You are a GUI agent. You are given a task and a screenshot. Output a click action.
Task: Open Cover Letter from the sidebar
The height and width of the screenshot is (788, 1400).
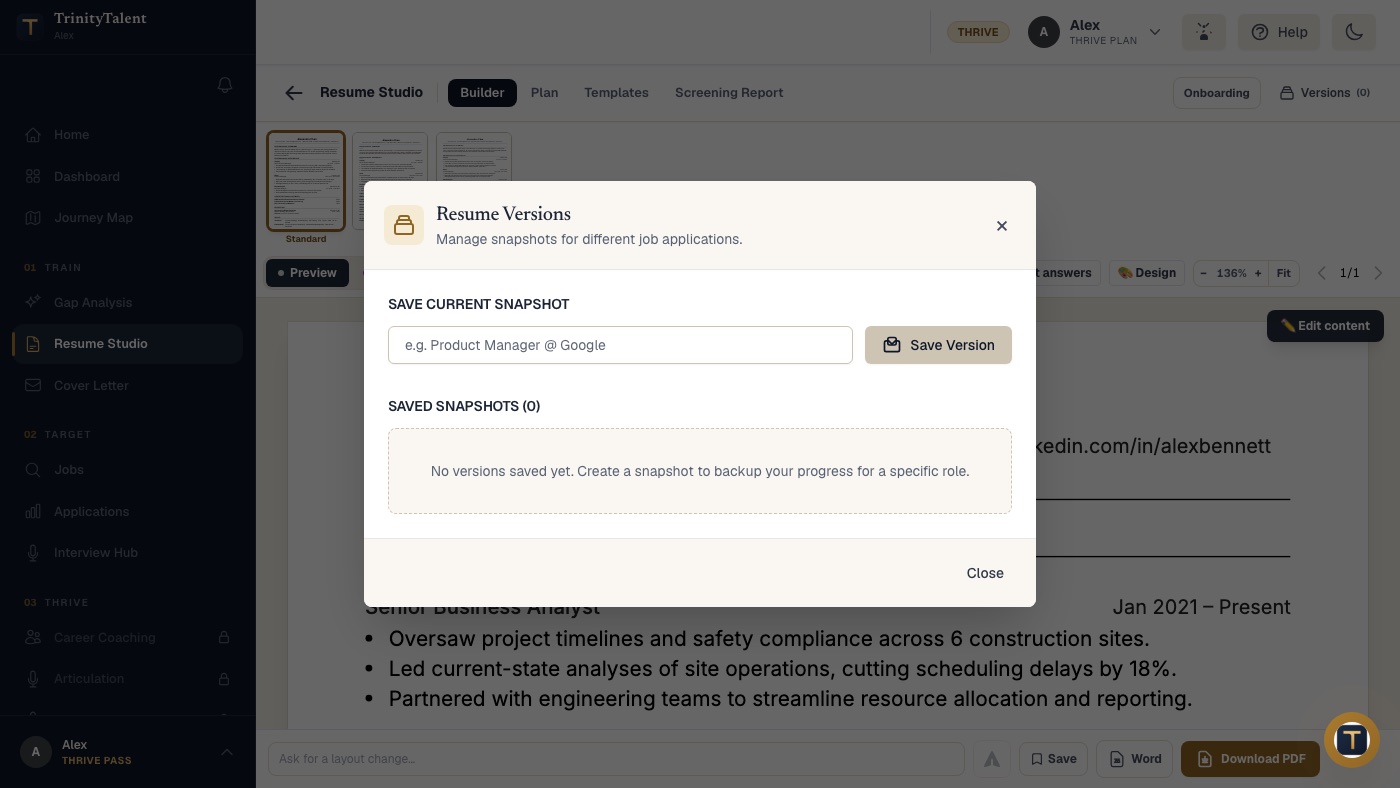128,386
